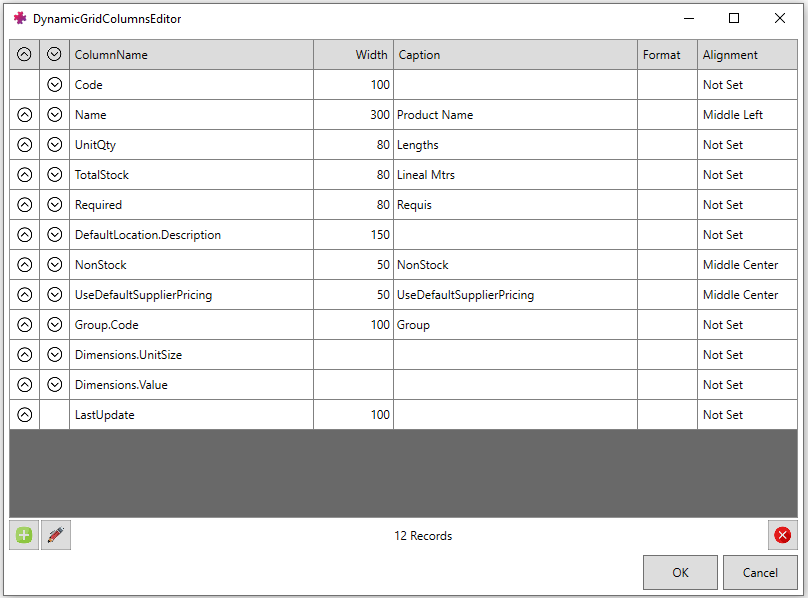Minimize the DynamicGridColumnsEditor window
Image resolution: width=808 pixels, height=598 pixels.
(689, 19)
